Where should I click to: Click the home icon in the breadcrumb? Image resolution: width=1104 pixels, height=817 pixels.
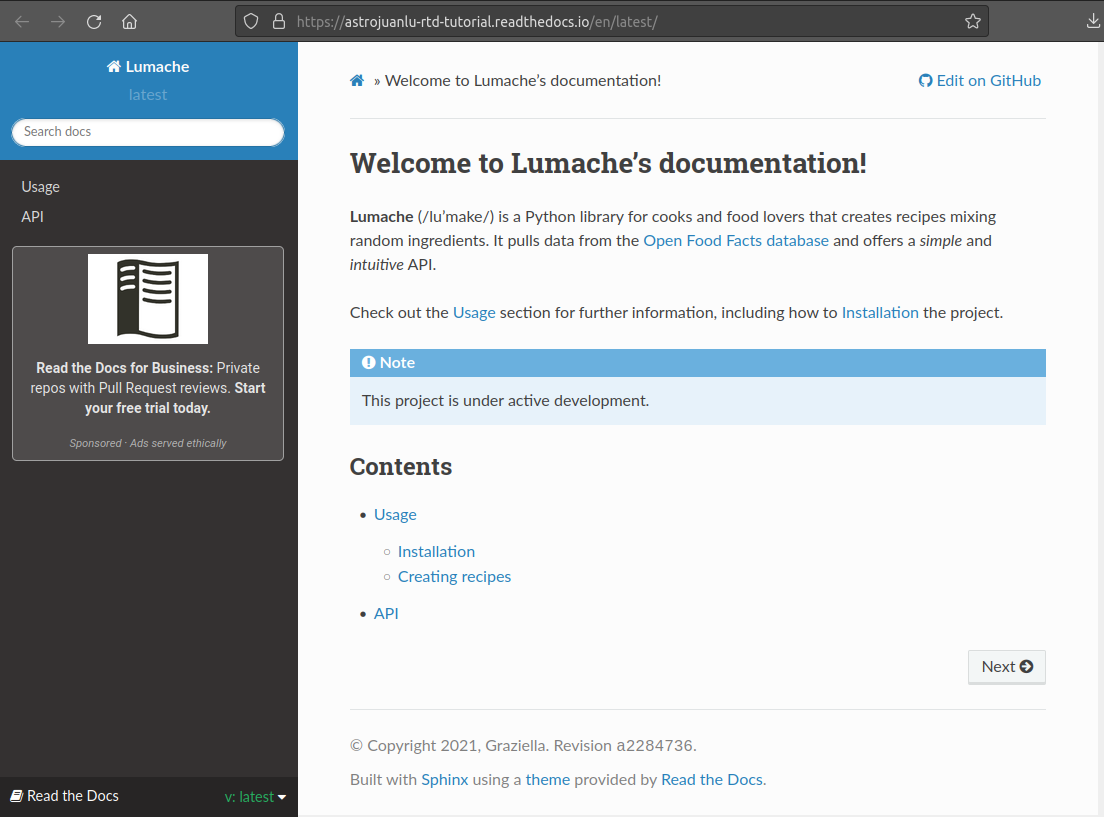[357, 80]
